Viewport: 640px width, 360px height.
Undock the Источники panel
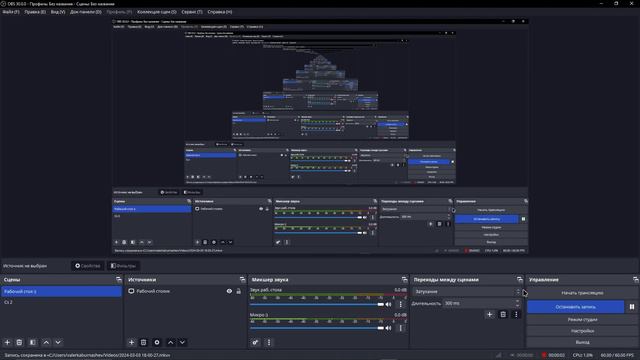coord(242,280)
